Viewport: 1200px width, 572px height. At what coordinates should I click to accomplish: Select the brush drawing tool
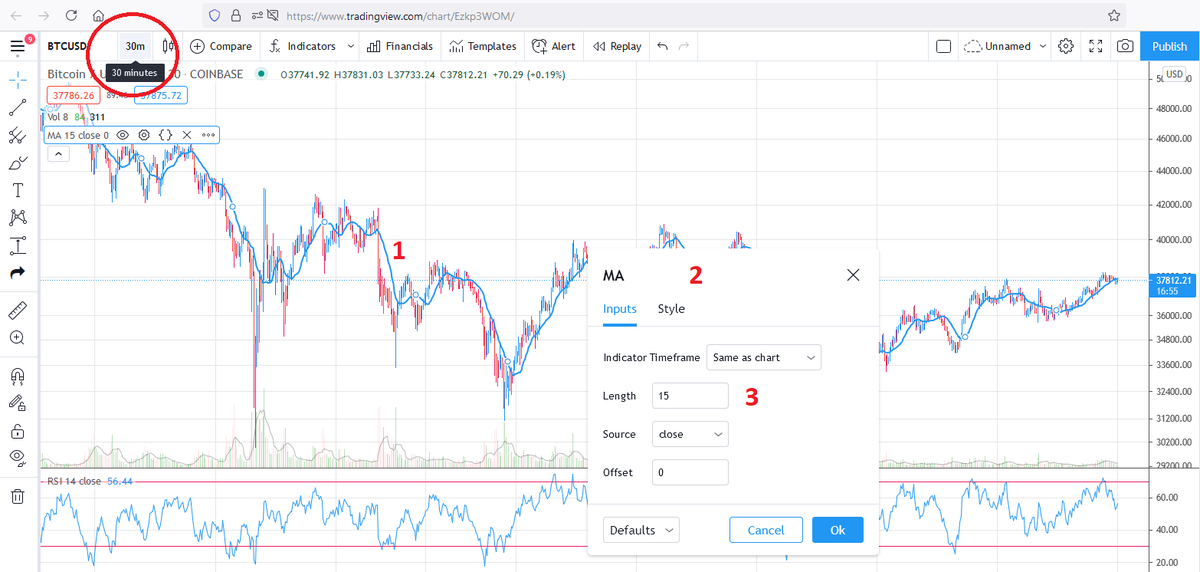(x=17, y=163)
